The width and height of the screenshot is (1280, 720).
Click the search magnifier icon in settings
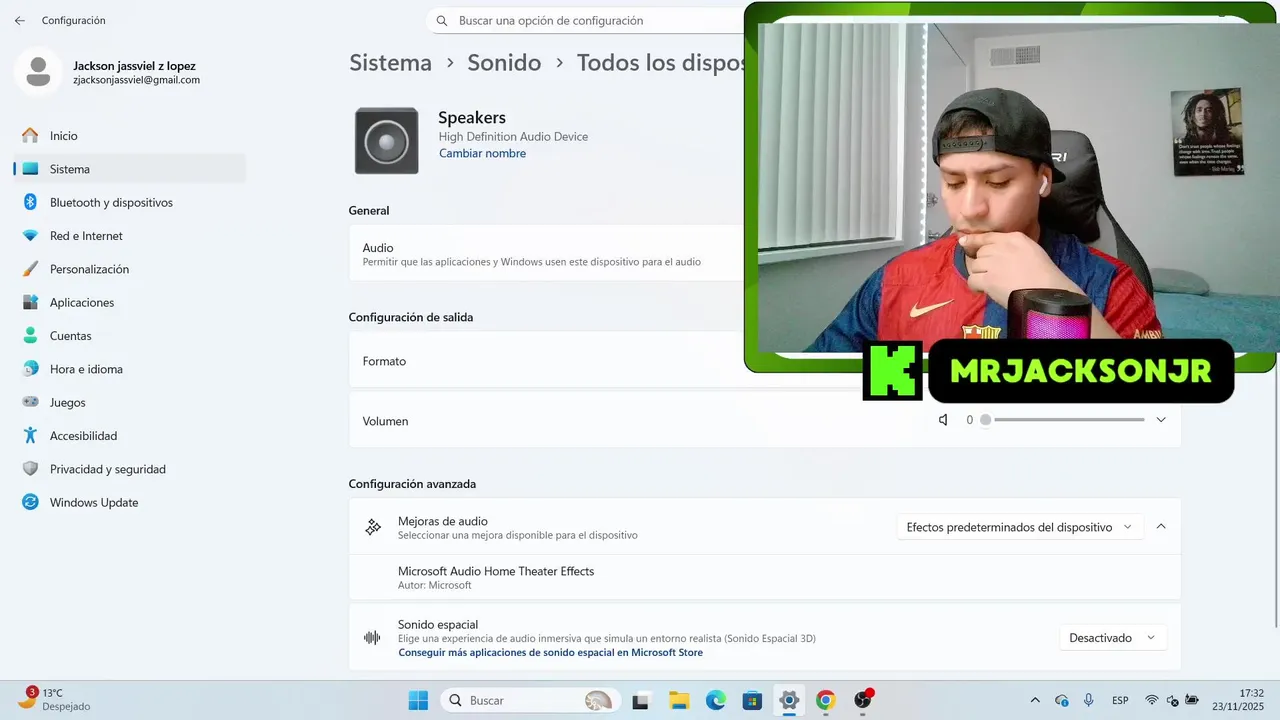coord(442,20)
